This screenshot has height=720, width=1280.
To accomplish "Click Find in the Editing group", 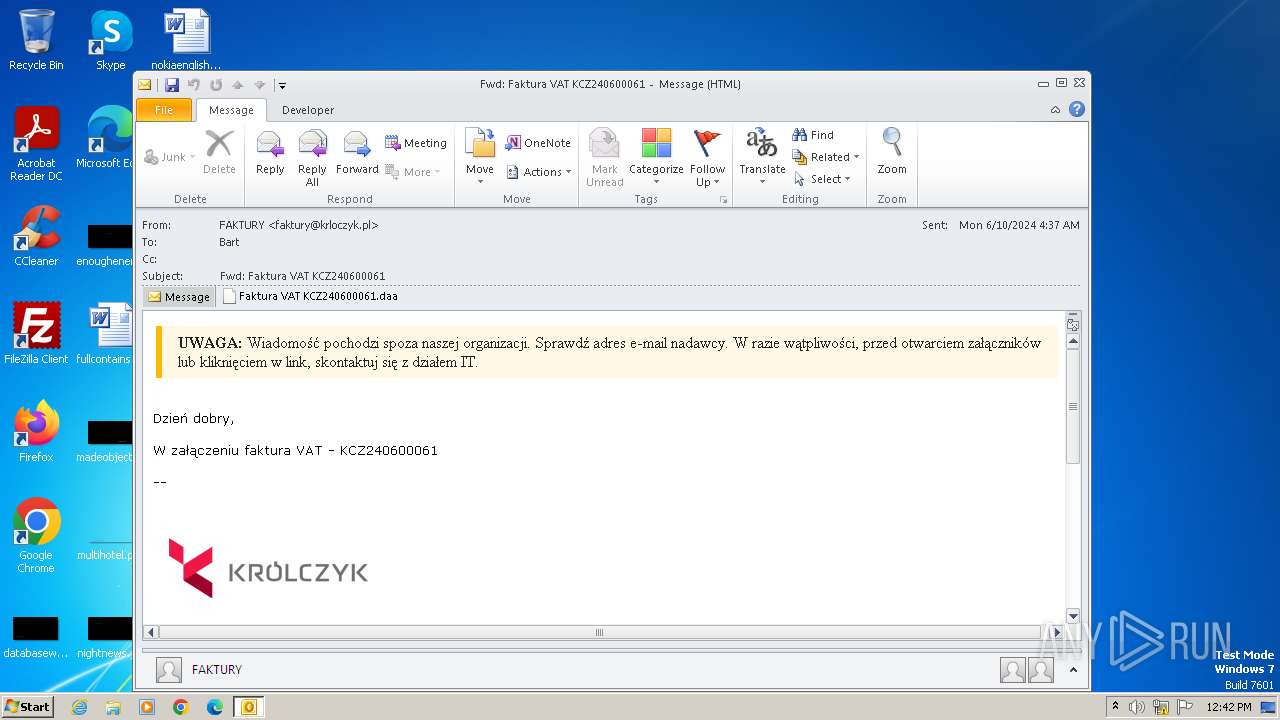I will (813, 135).
